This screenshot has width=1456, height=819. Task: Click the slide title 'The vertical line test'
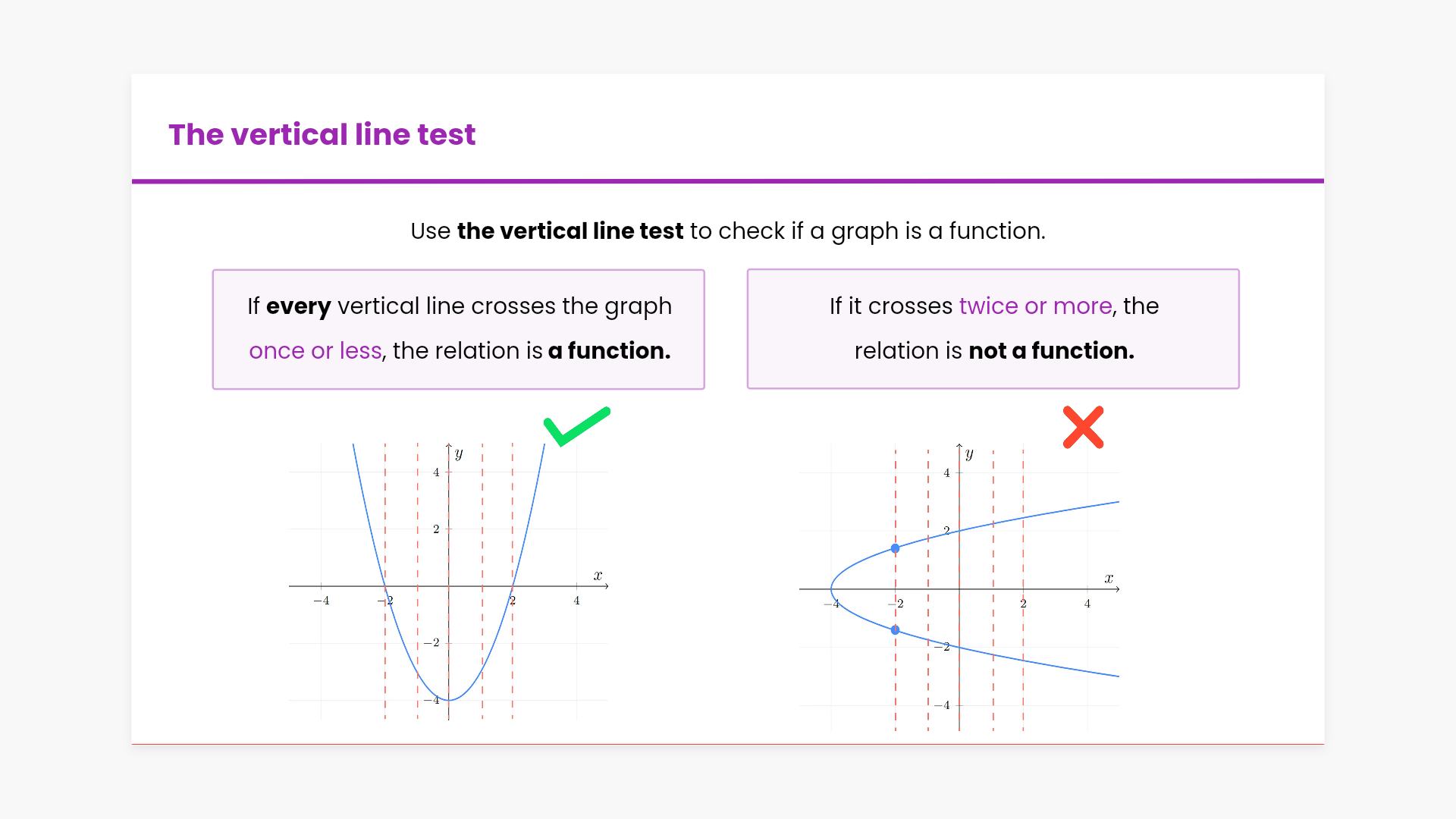[x=322, y=135]
